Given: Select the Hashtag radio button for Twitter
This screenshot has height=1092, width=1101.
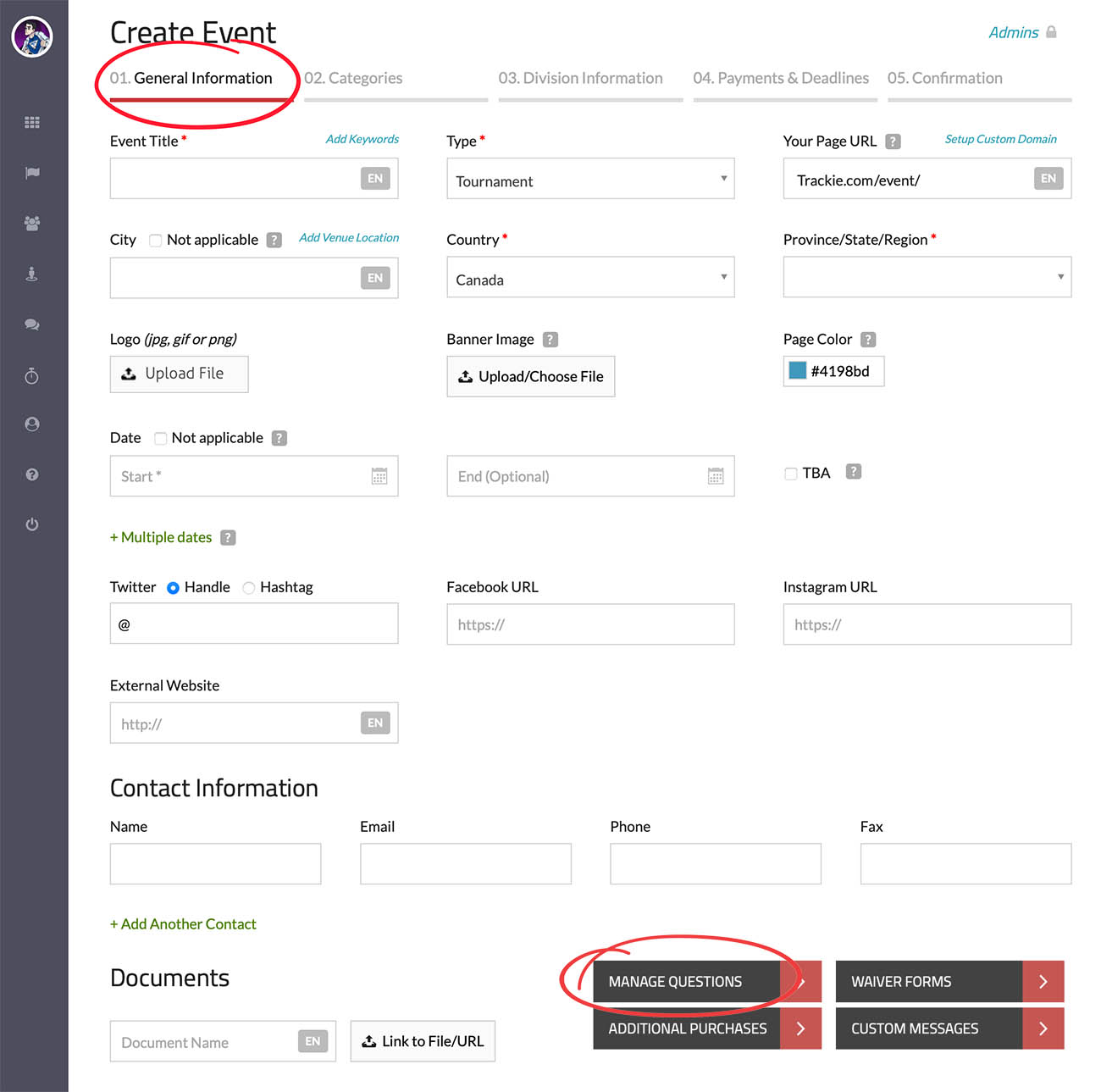Looking at the screenshot, I should pos(249,588).
